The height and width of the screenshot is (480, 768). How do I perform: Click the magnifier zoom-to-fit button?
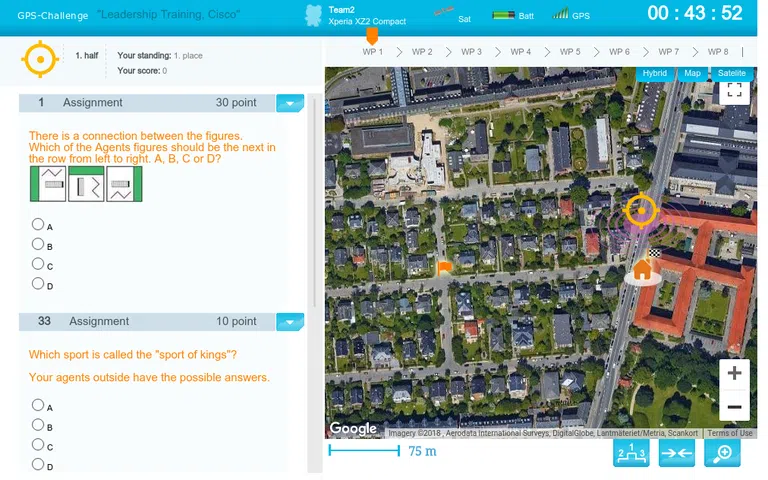click(722, 453)
